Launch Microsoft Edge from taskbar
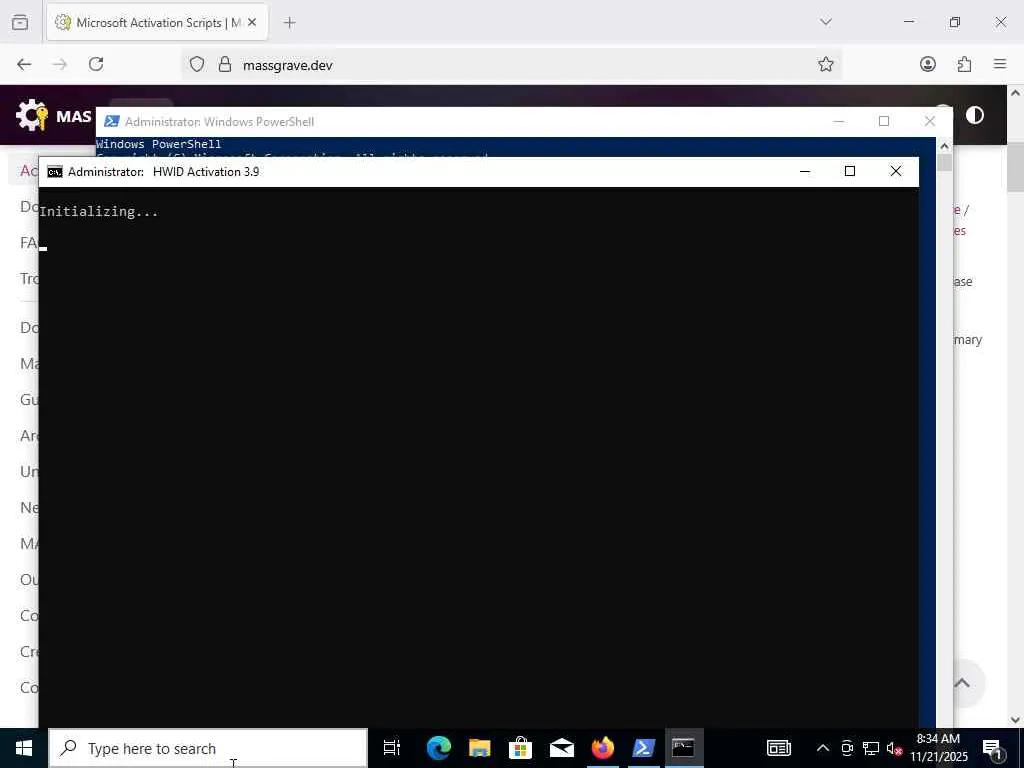This screenshot has width=1024, height=768. [438, 748]
